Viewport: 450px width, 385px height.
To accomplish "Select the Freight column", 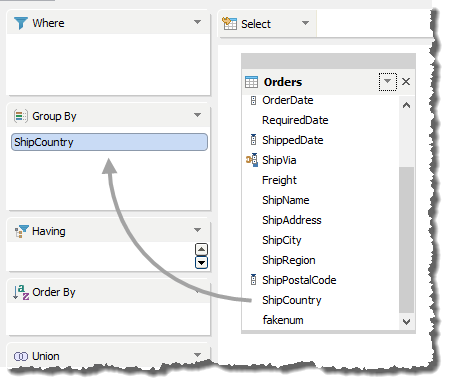I will click(x=279, y=180).
